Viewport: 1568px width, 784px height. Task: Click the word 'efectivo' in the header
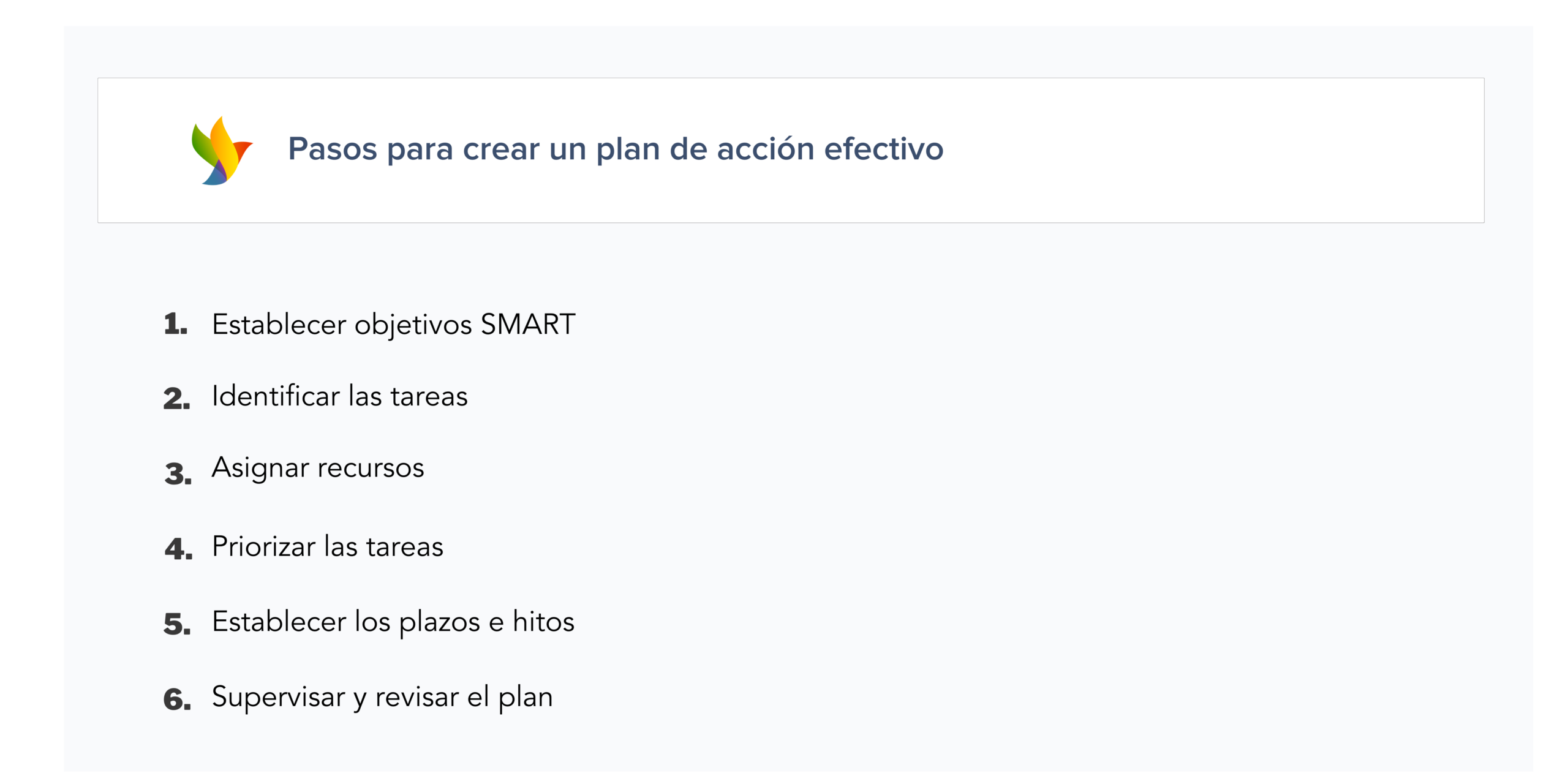[x=883, y=149]
